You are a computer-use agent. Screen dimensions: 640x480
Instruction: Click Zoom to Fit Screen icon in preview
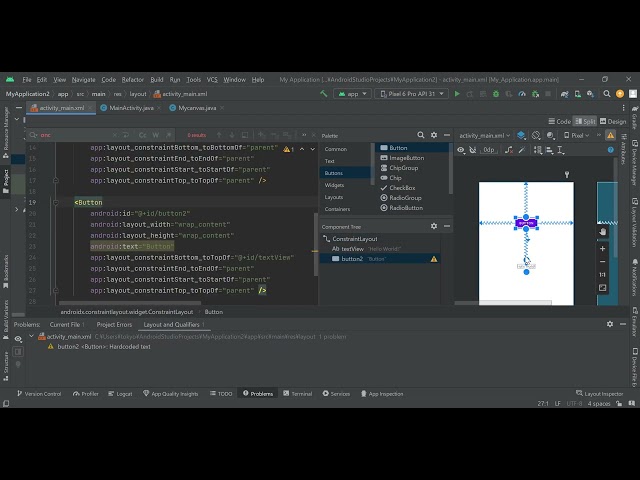click(602, 288)
